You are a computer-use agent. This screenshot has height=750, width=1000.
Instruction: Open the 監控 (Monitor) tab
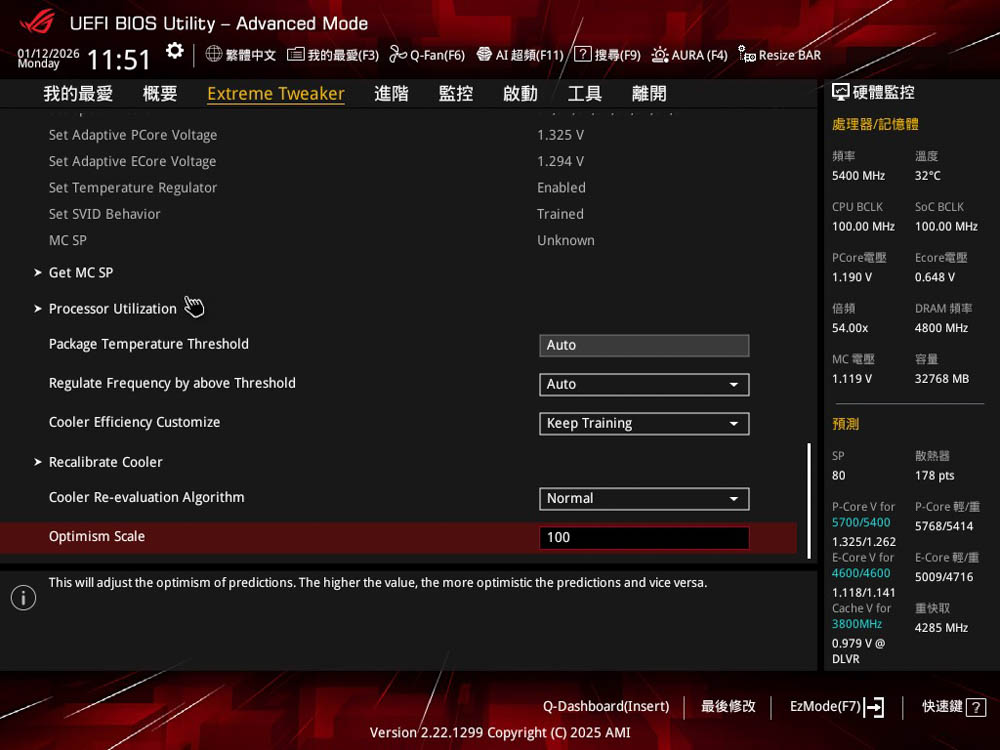click(456, 94)
